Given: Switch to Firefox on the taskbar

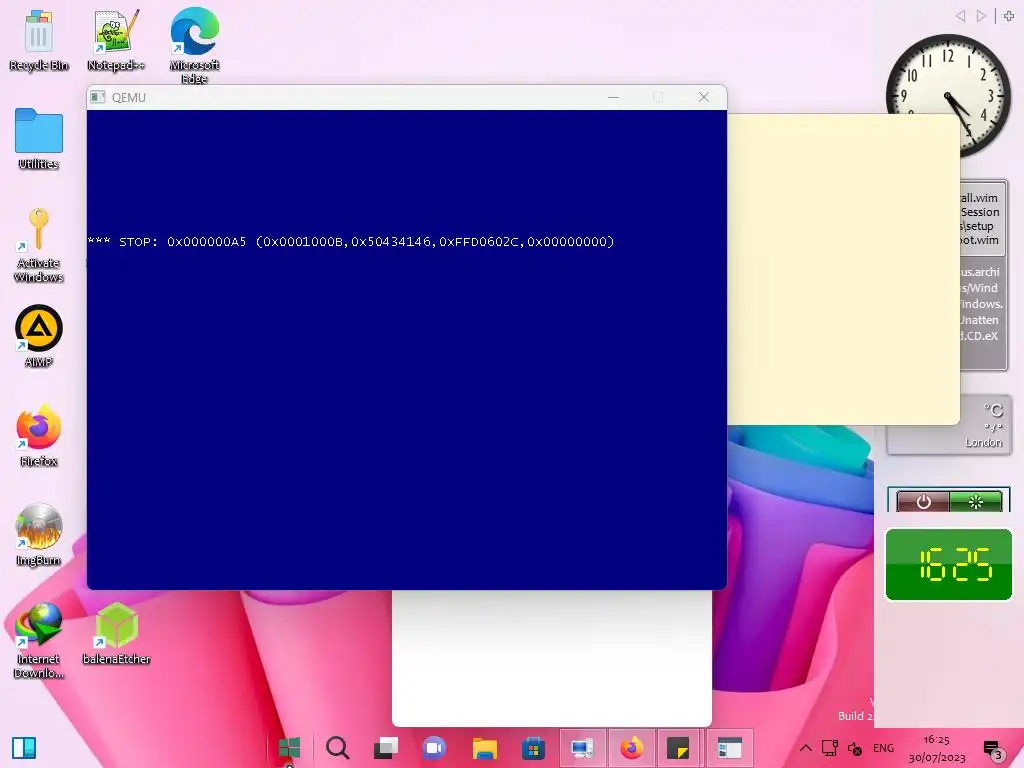Looking at the screenshot, I should tap(632, 748).
